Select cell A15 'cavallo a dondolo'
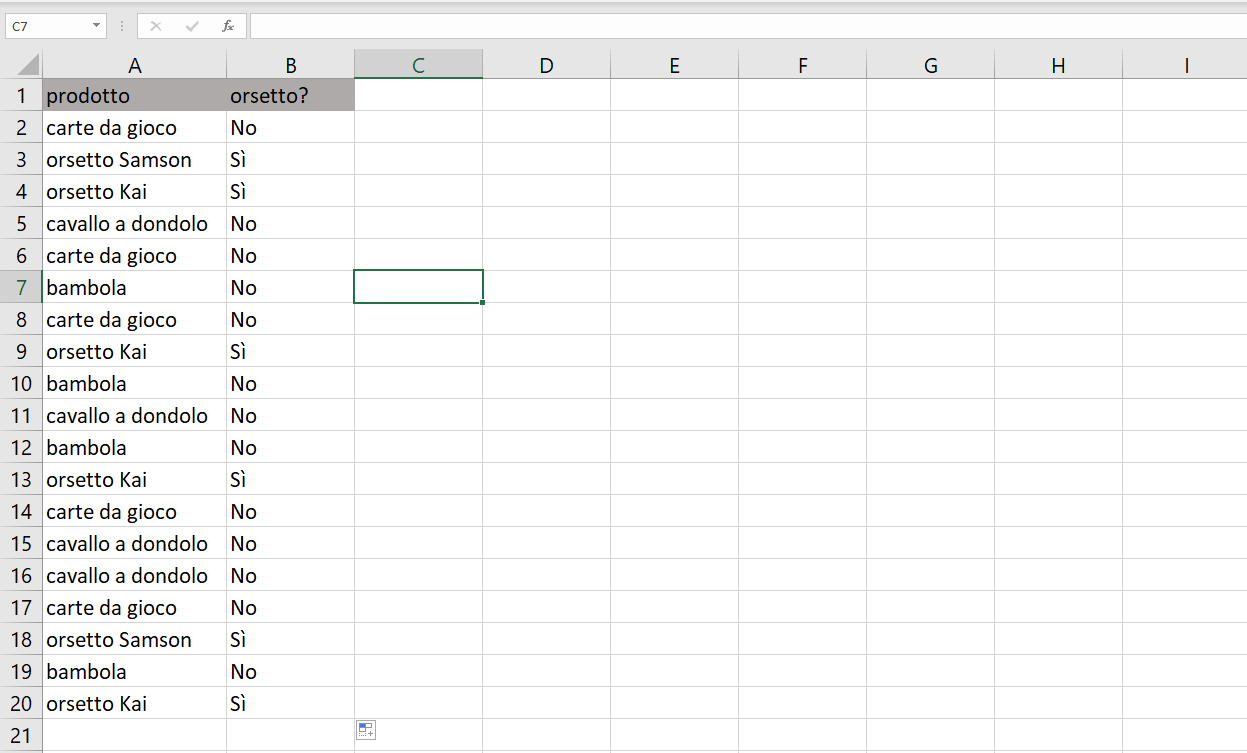The width and height of the screenshot is (1247, 753). tap(134, 543)
